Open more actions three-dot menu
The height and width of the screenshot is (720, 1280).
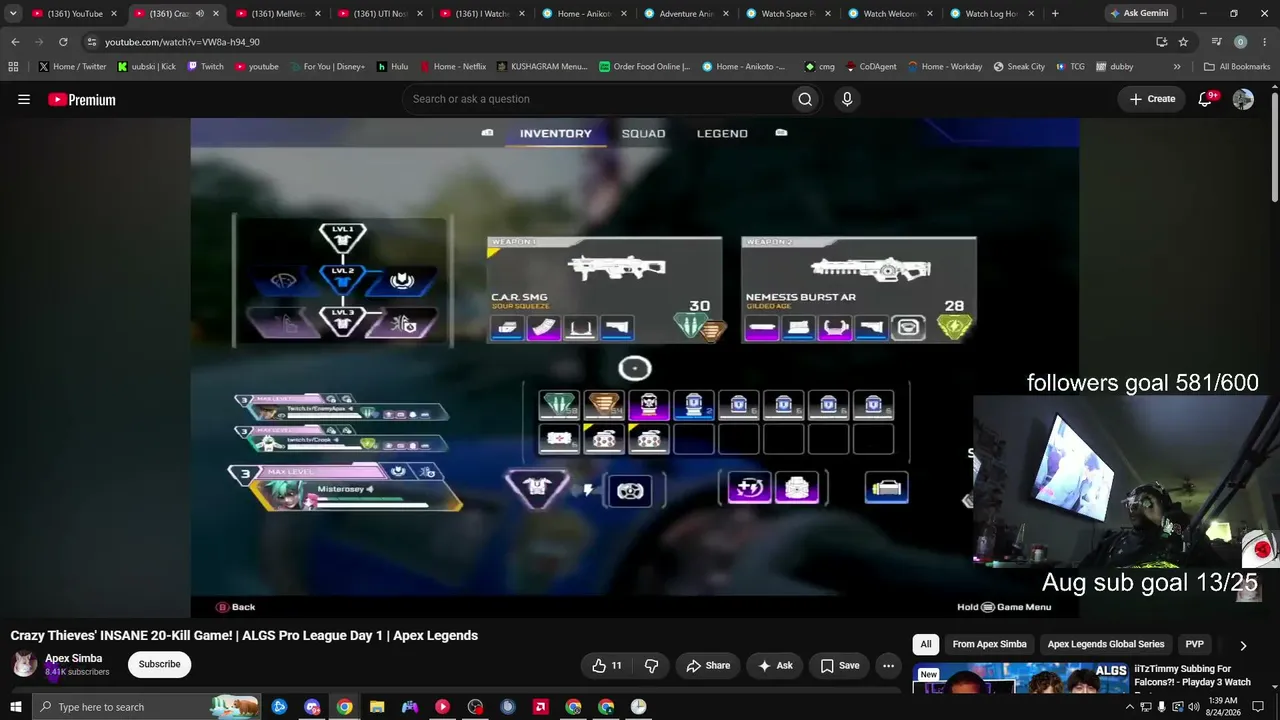click(x=888, y=665)
